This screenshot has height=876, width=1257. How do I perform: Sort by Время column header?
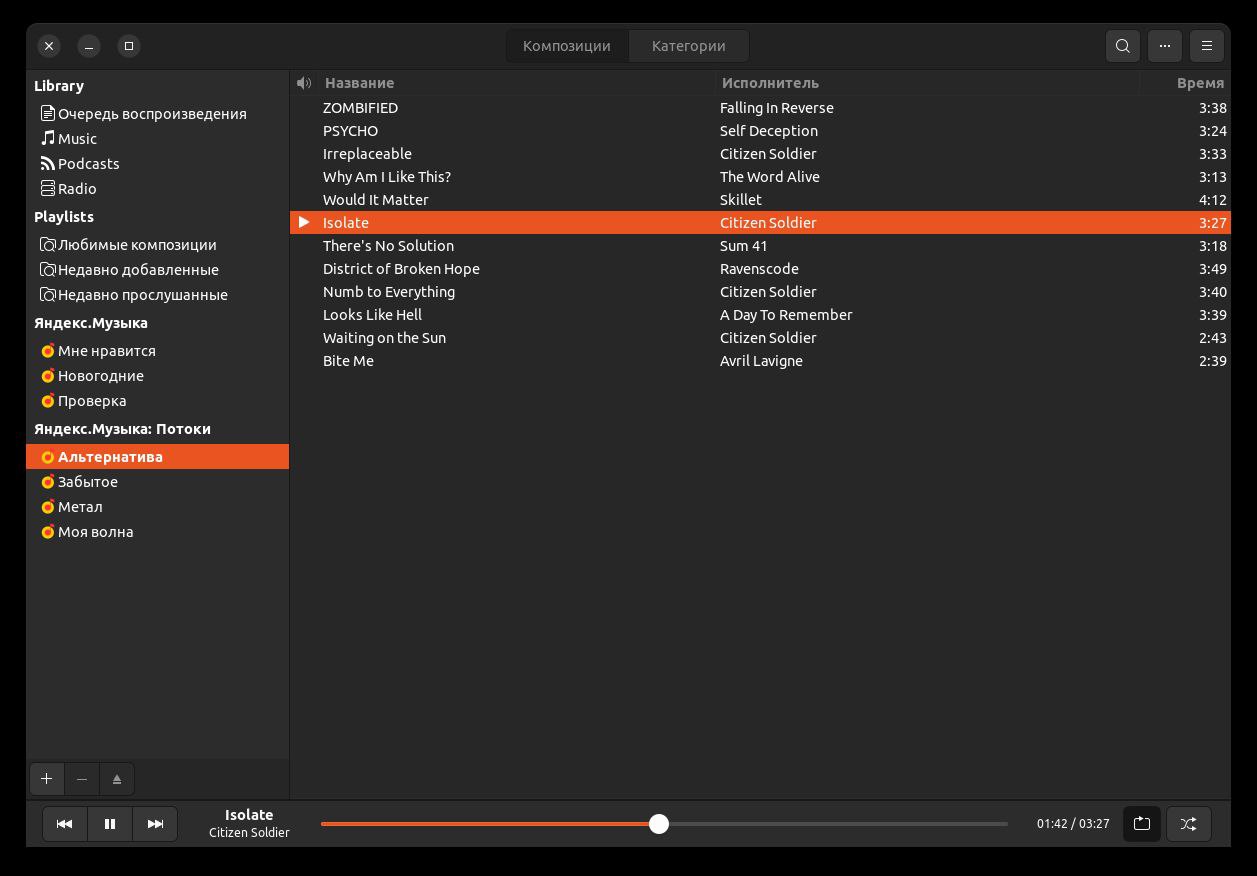(x=1185, y=83)
